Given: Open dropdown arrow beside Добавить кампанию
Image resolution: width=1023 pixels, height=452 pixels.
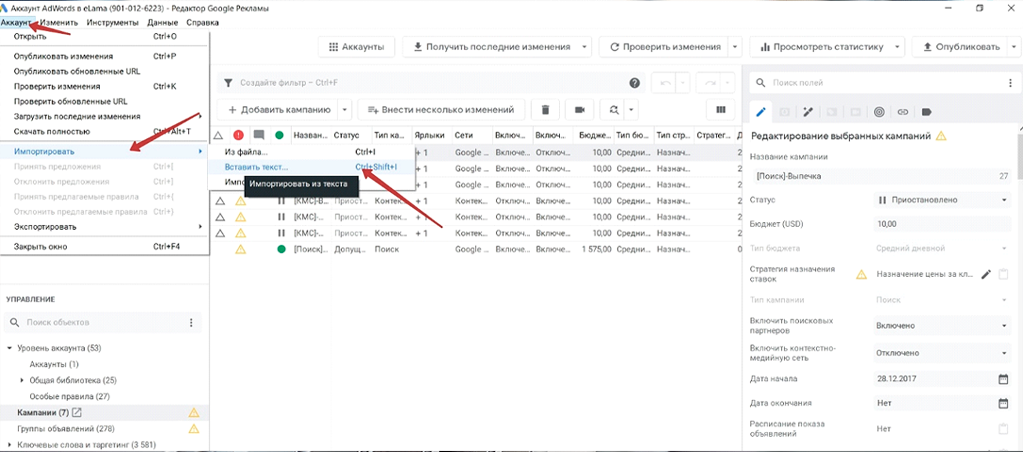Looking at the screenshot, I should 345,110.
